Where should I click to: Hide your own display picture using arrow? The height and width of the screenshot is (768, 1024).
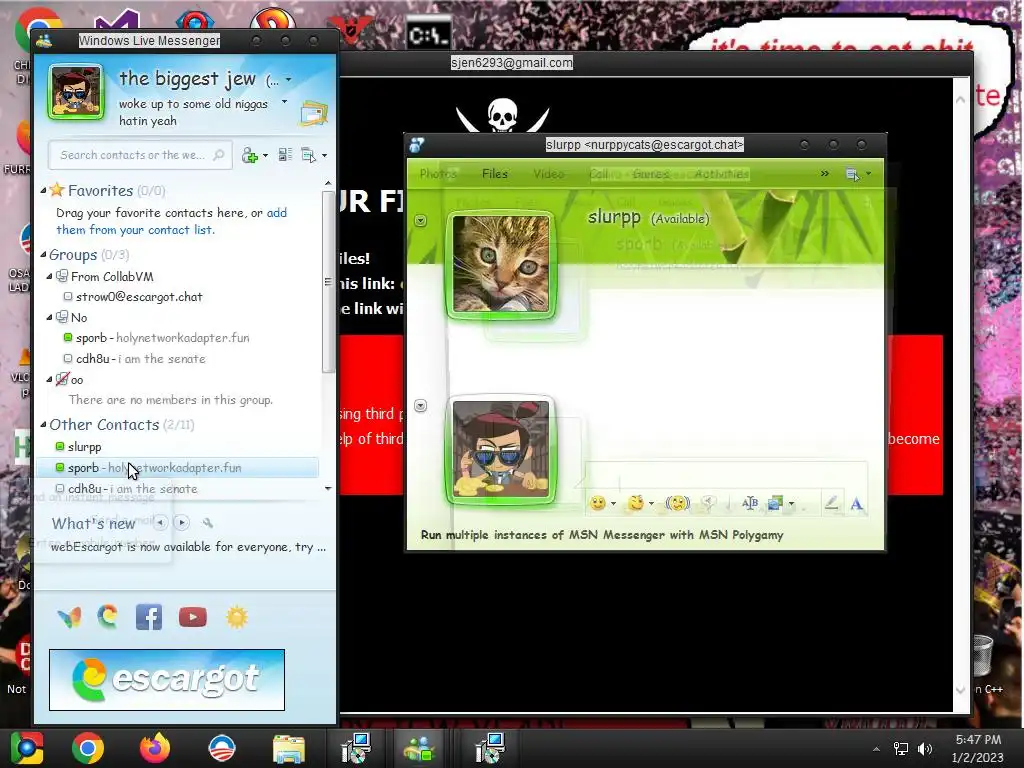(421, 406)
